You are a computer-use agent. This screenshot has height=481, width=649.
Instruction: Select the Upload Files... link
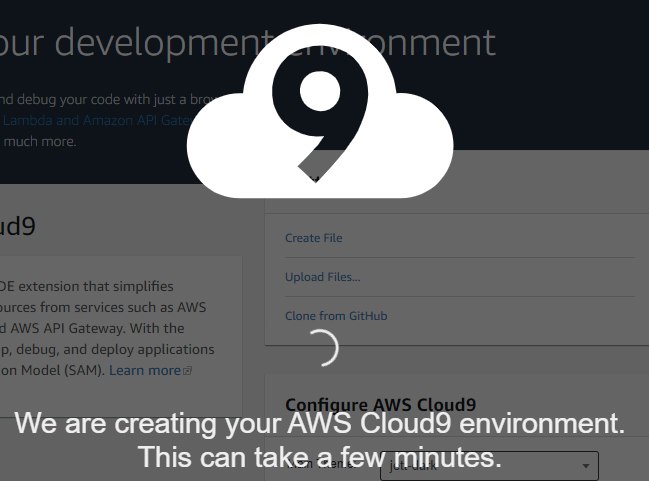(x=322, y=277)
